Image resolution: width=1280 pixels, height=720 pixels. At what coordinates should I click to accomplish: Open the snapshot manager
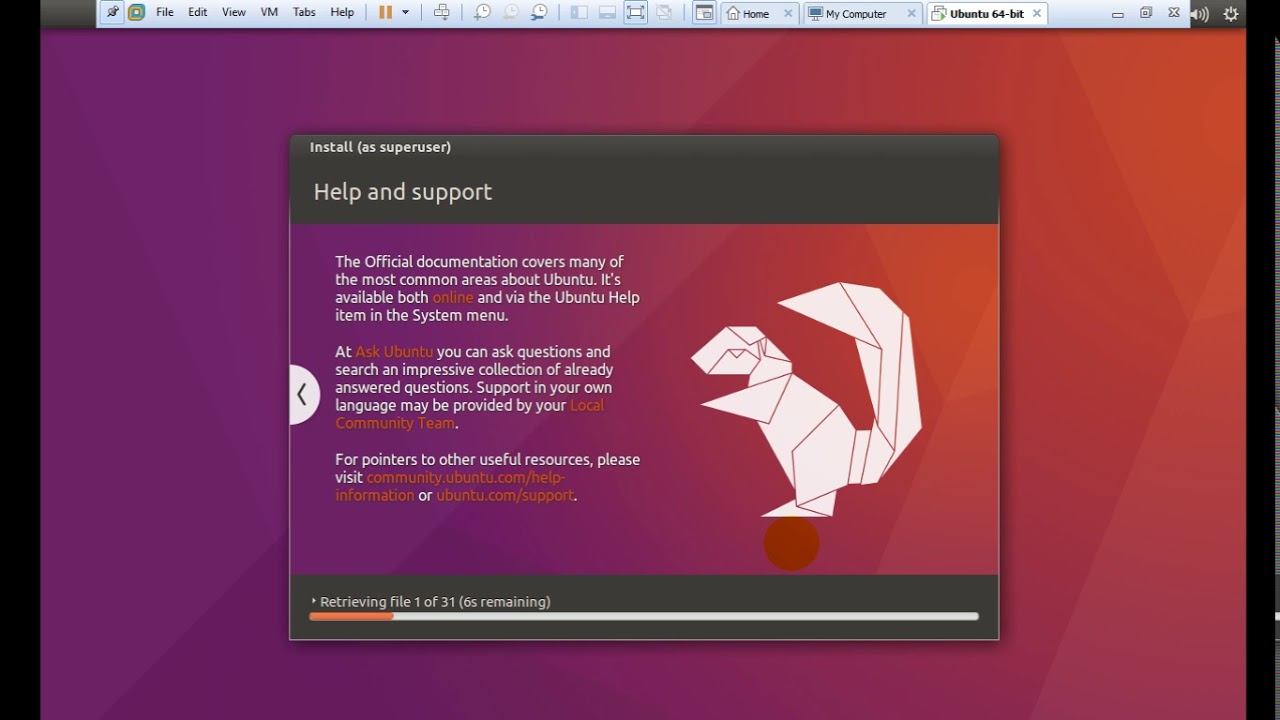click(539, 13)
